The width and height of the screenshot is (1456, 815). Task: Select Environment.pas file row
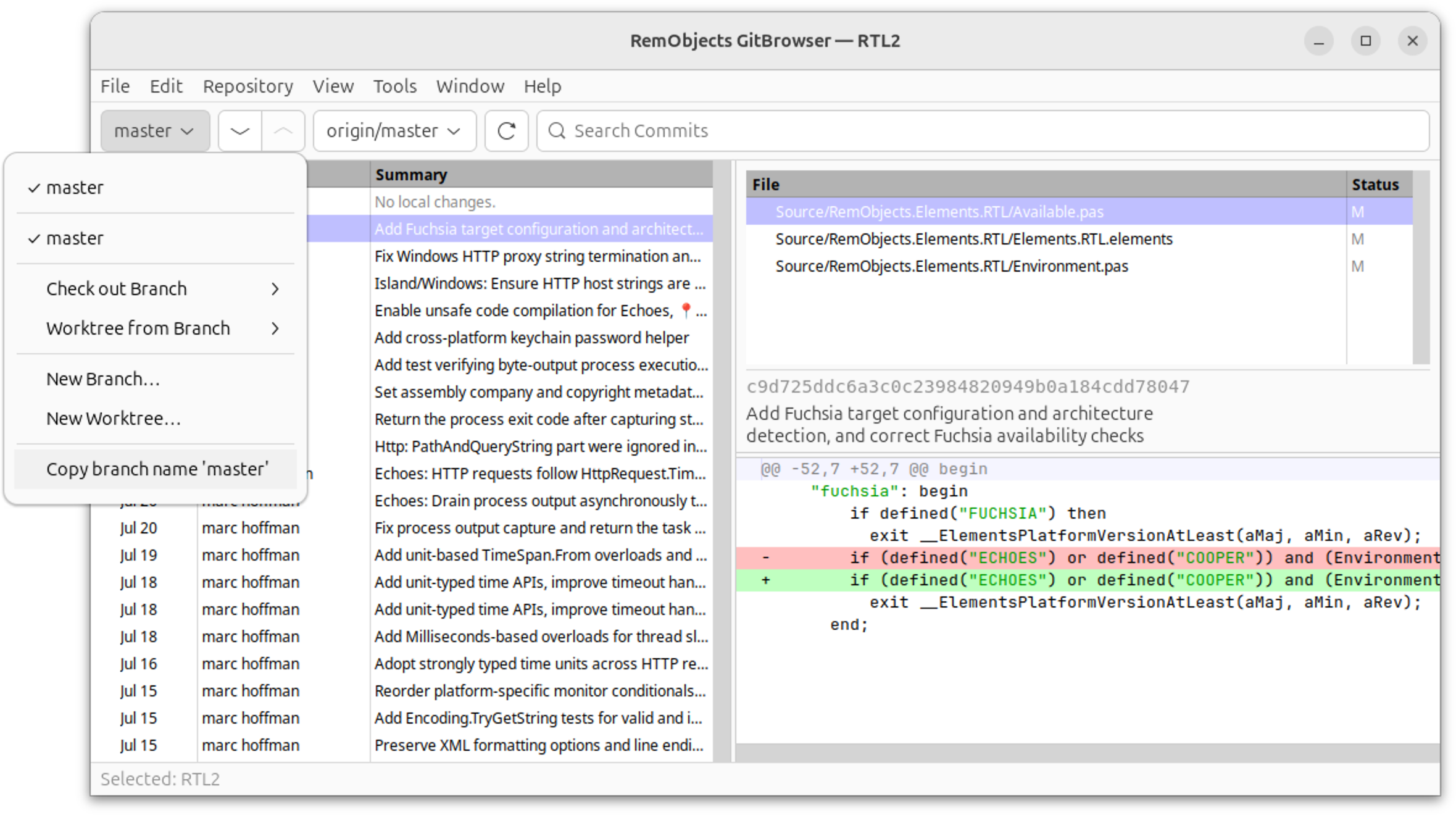tap(1079, 266)
